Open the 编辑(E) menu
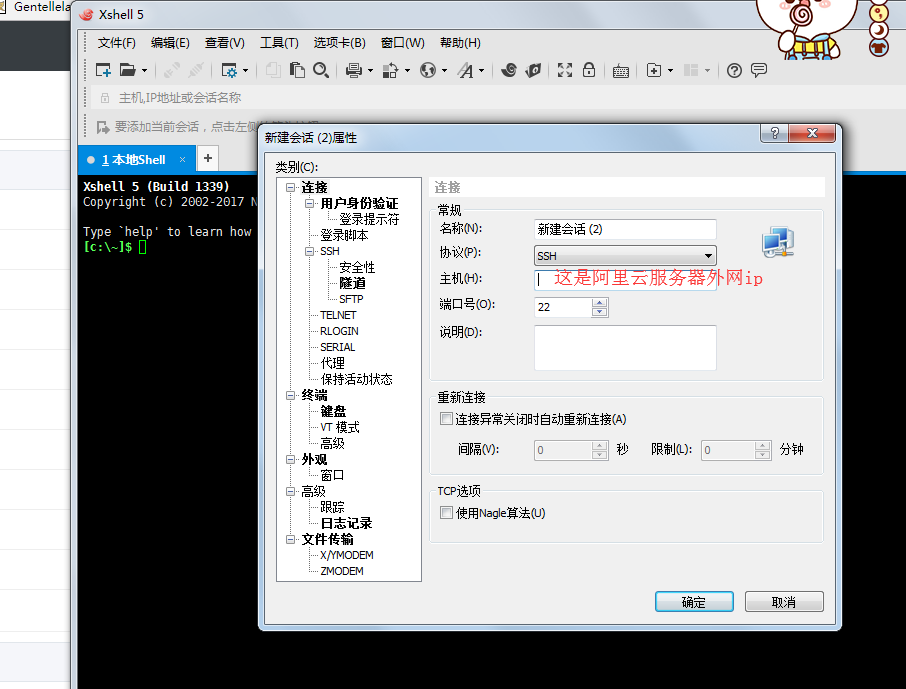 [x=170, y=43]
